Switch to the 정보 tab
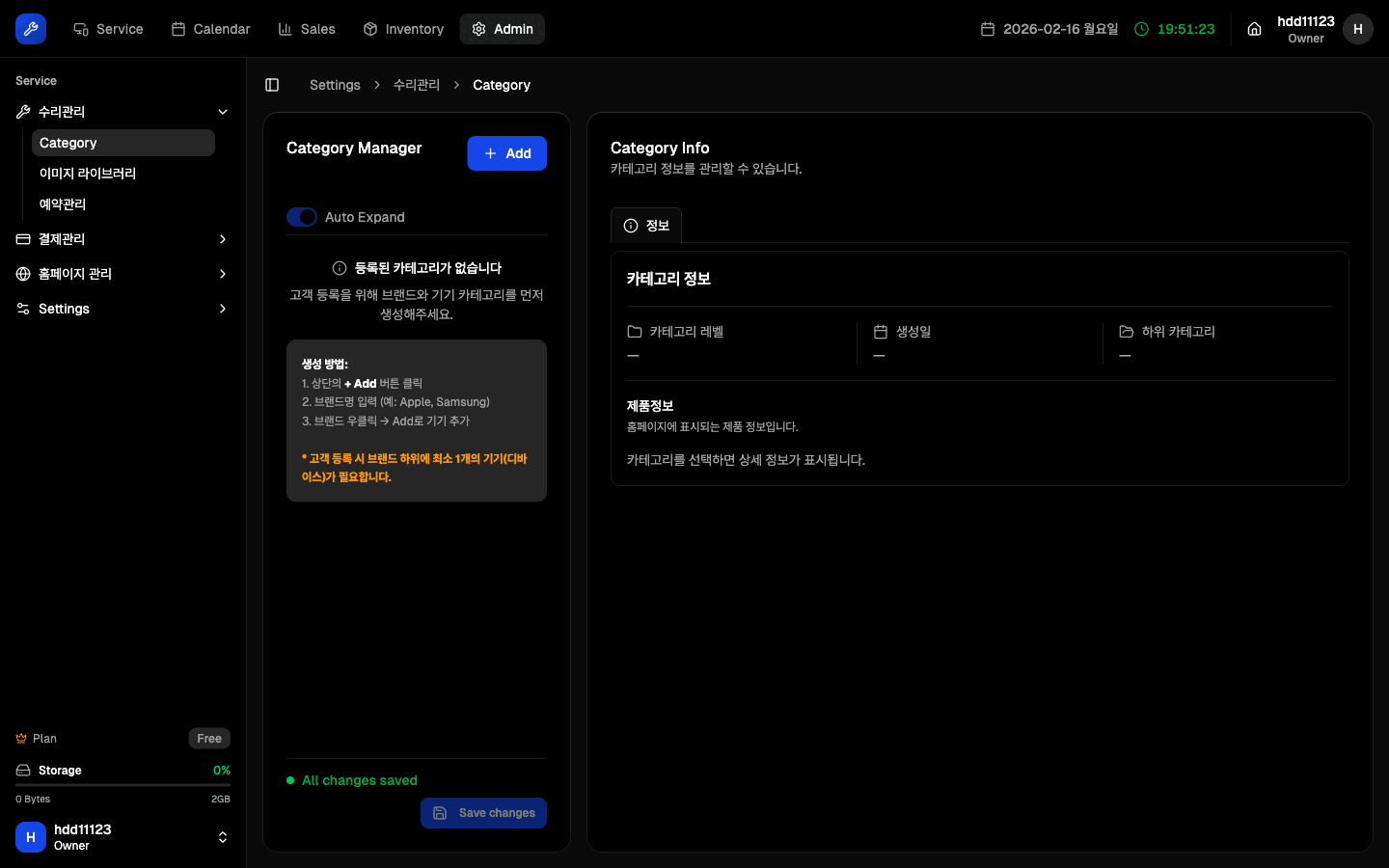The width and height of the screenshot is (1389, 868). tap(646, 226)
